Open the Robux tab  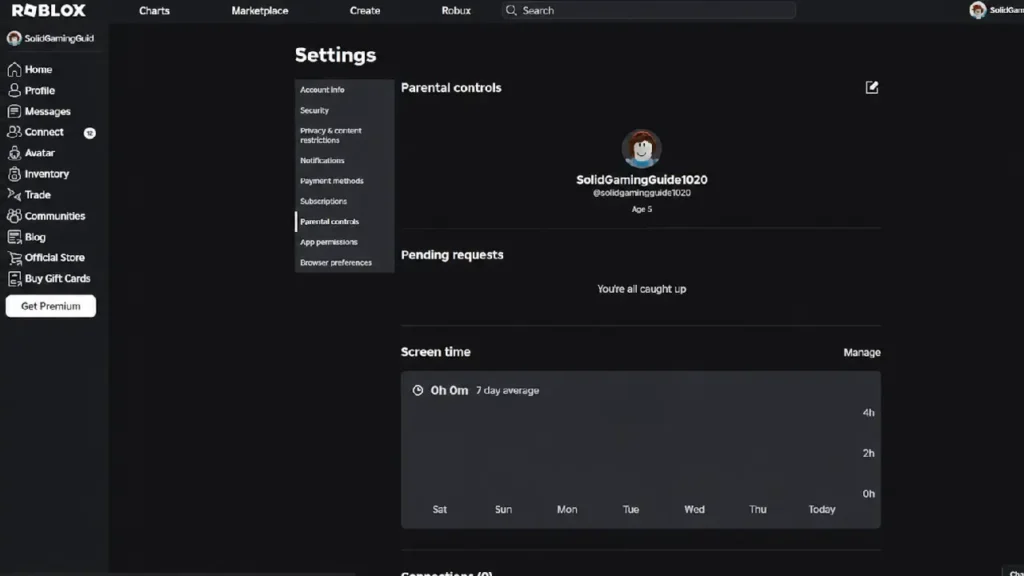456,10
